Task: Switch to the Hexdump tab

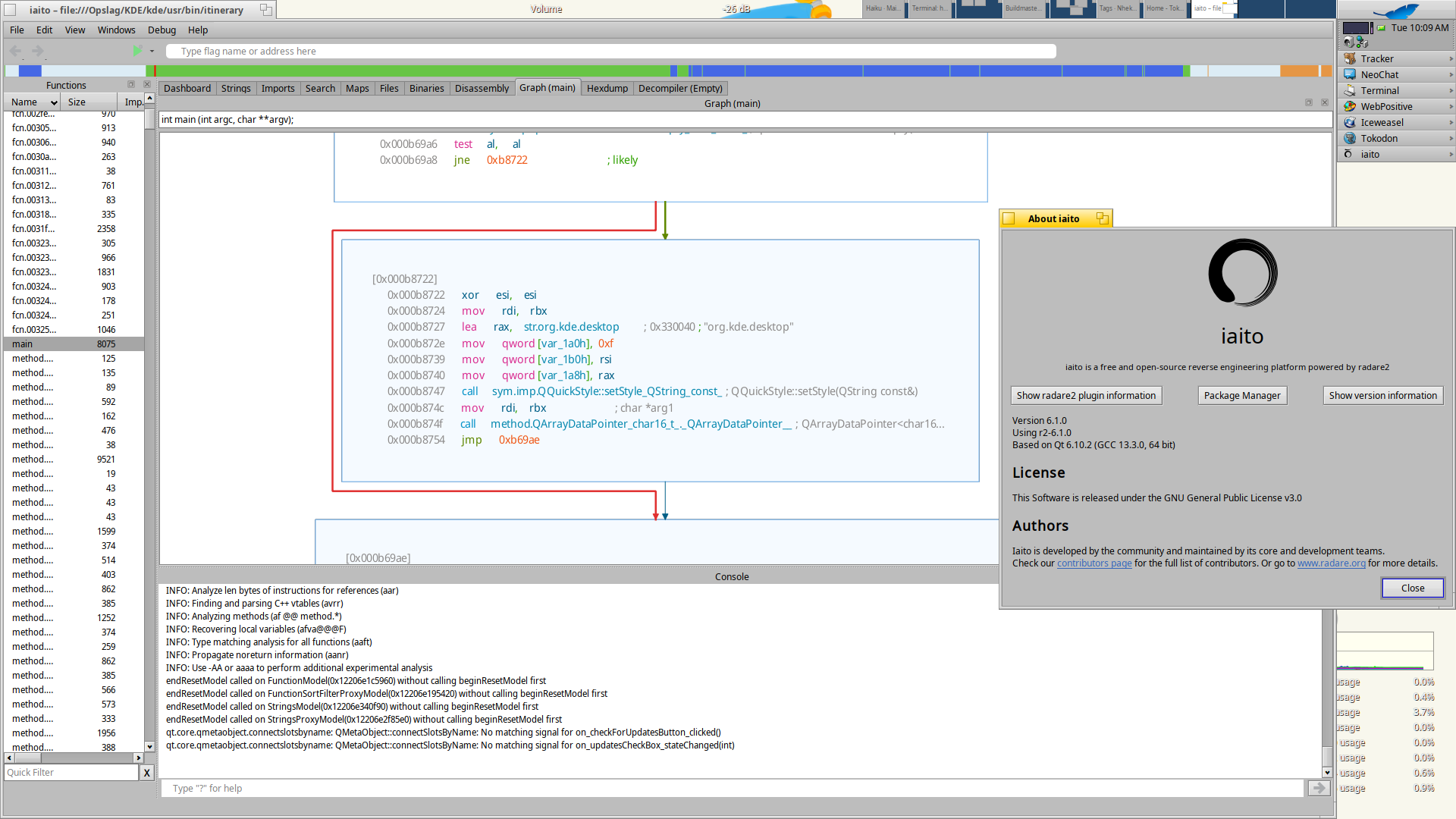Action: click(607, 88)
